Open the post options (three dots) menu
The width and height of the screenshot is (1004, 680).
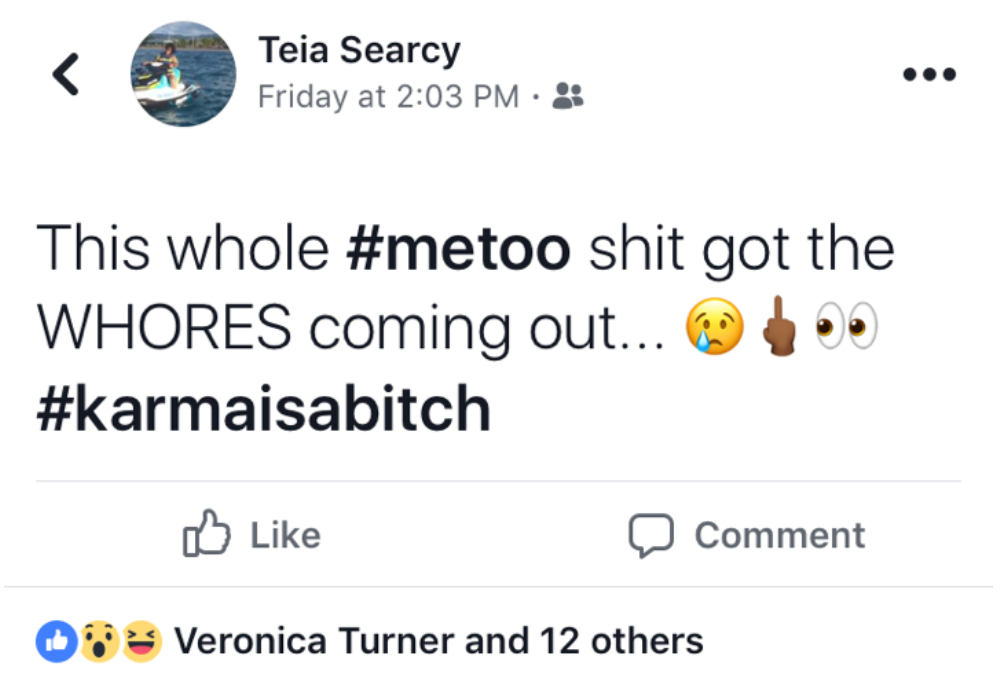[x=929, y=73]
